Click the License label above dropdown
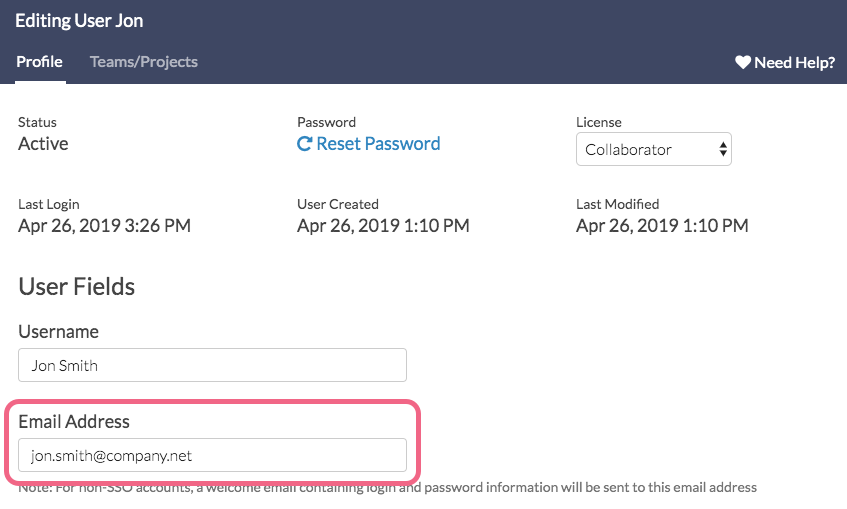Viewport: 847px width, 509px height. tap(598, 122)
